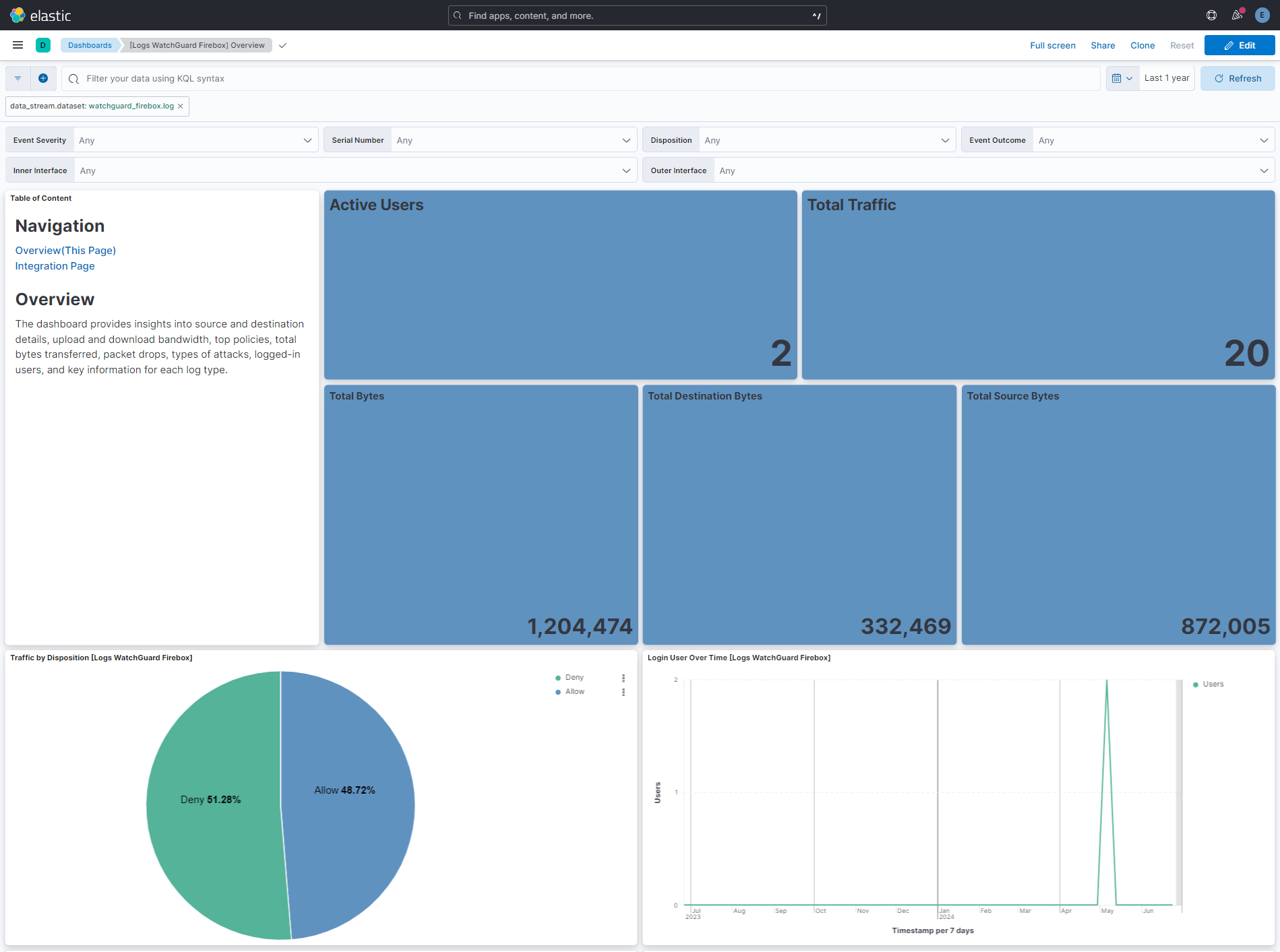Viewport: 1280px width, 952px height.
Task: Click the filter options icon beside KQL bar
Action: 18,78
